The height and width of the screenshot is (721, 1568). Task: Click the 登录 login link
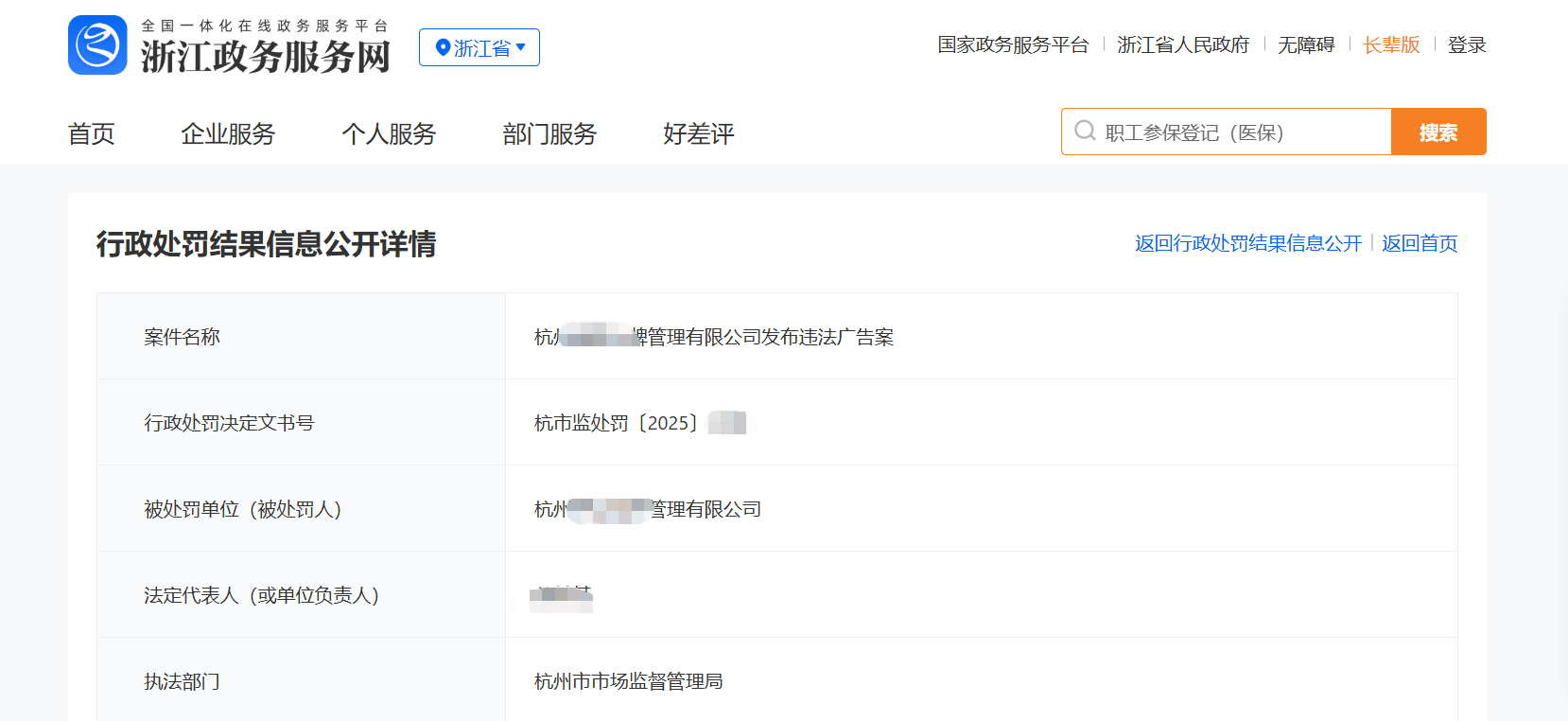pyautogui.click(x=1467, y=44)
